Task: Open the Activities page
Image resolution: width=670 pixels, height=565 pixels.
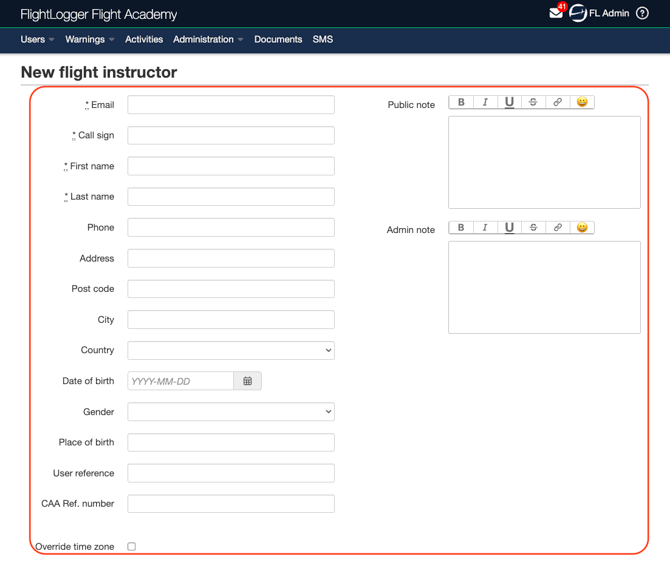Action: (144, 39)
